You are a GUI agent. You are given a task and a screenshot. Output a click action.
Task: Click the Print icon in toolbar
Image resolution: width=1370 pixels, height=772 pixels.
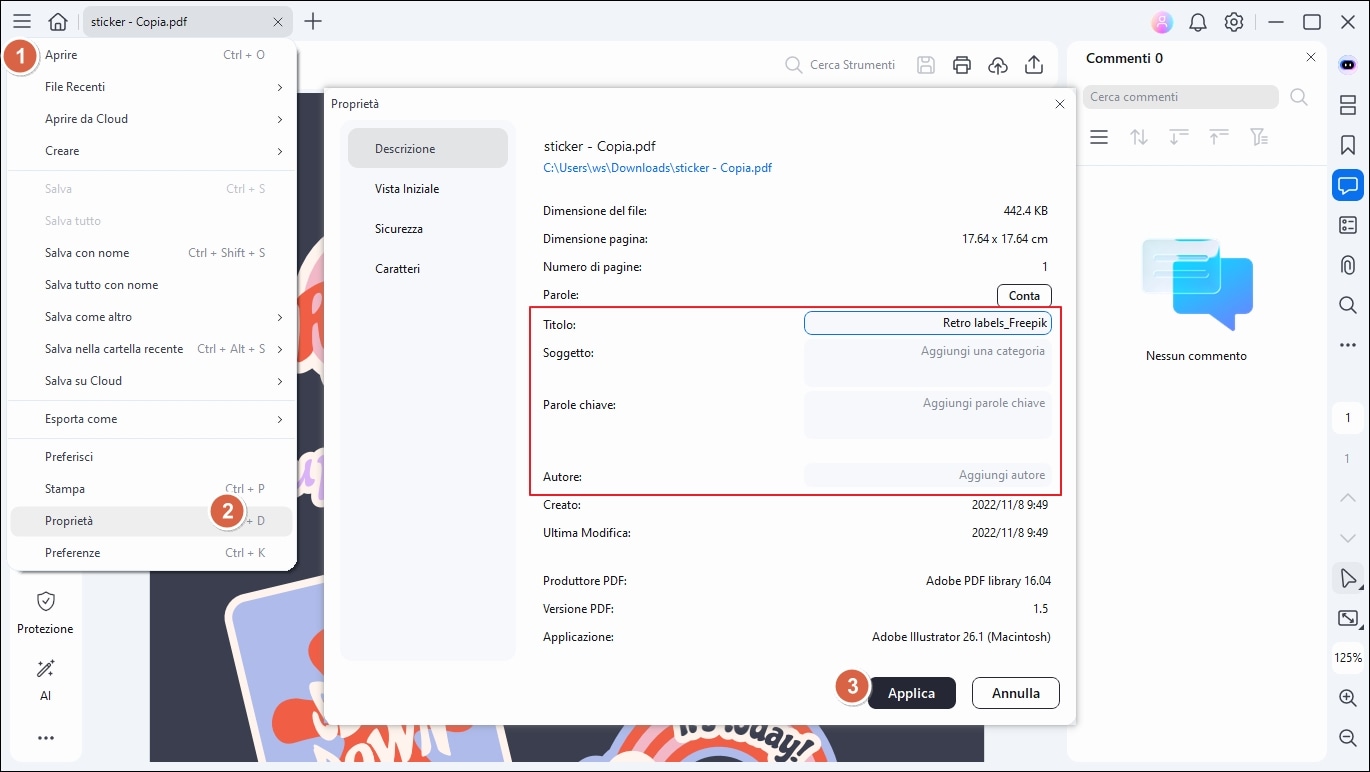point(962,65)
